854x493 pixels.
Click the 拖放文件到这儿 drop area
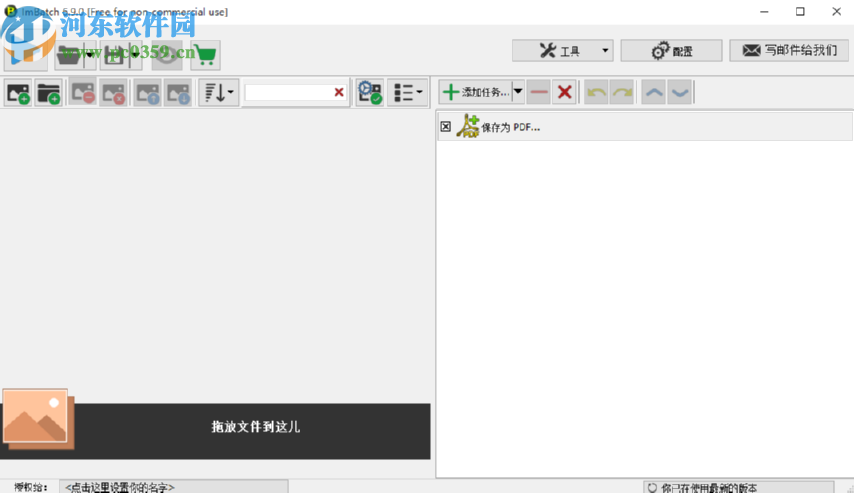[x=215, y=431]
